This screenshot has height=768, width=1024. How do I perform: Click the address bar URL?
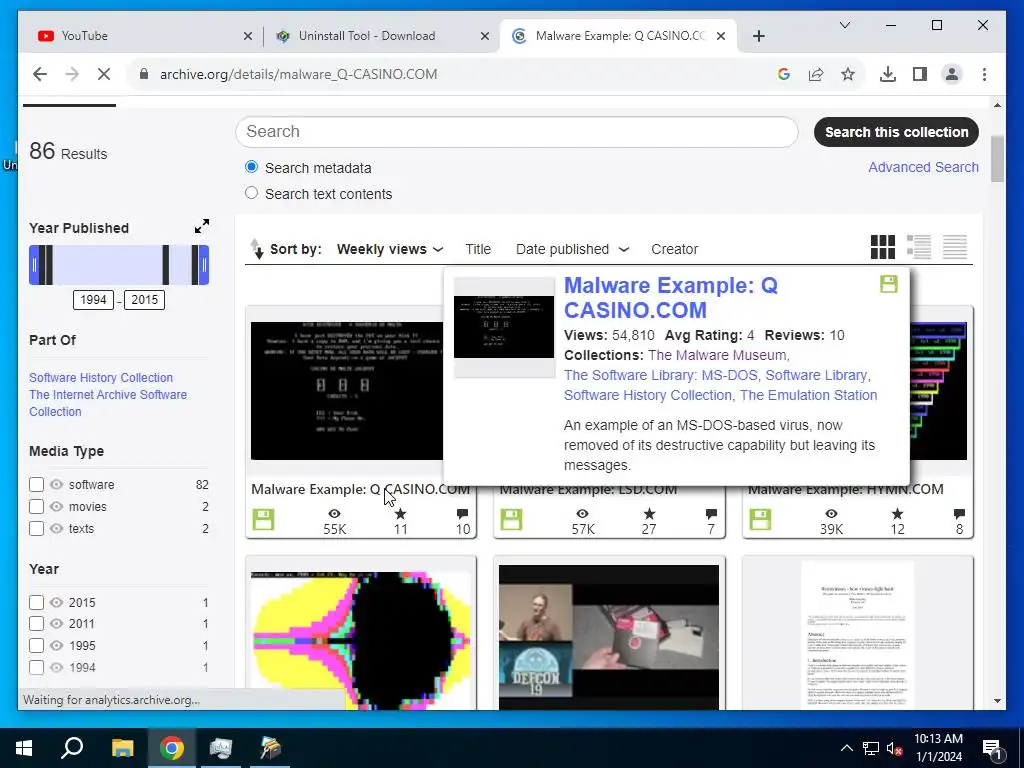click(x=298, y=74)
